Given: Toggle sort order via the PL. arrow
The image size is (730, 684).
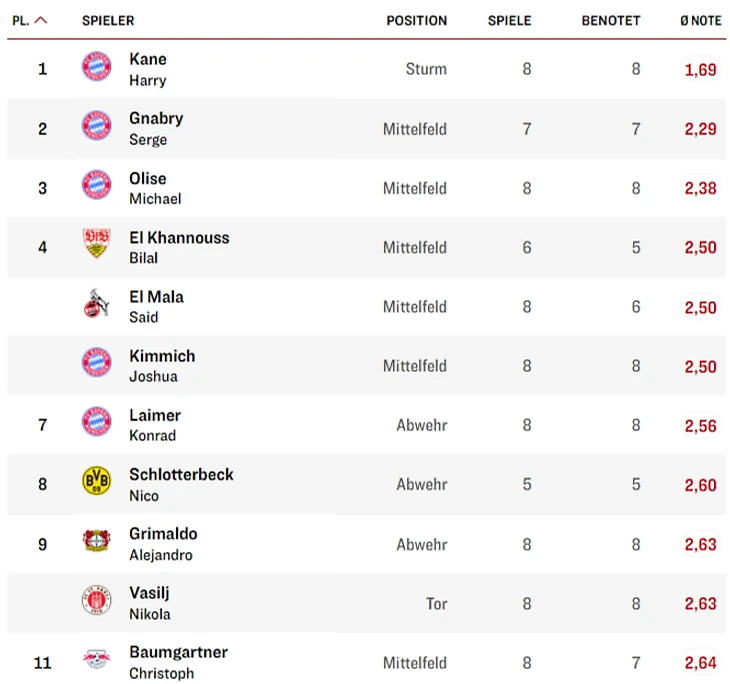Looking at the screenshot, I should 41,20.
